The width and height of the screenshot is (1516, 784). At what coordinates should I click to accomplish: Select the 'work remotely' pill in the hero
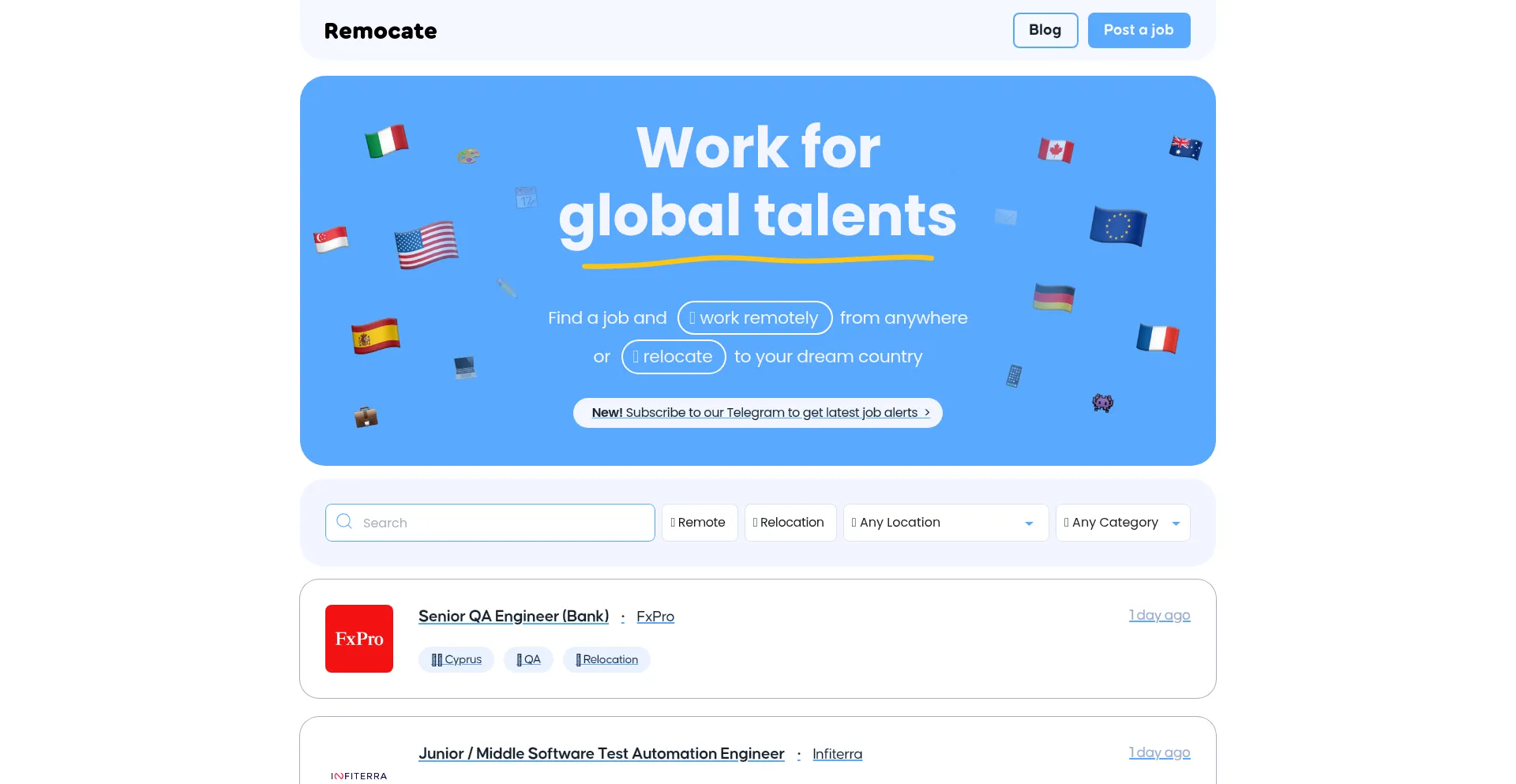[755, 317]
